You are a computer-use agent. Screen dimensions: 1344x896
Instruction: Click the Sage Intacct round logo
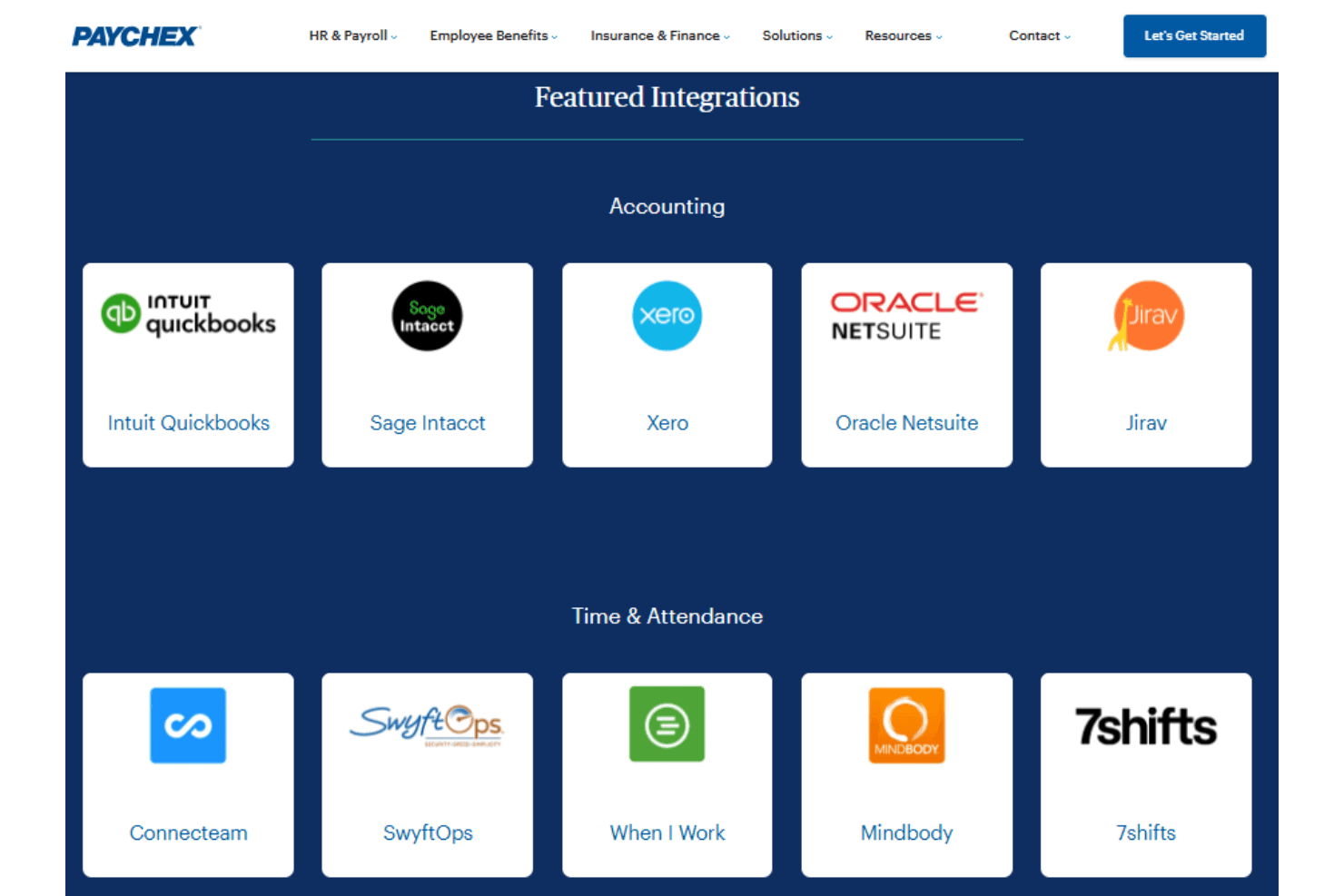pos(427,316)
